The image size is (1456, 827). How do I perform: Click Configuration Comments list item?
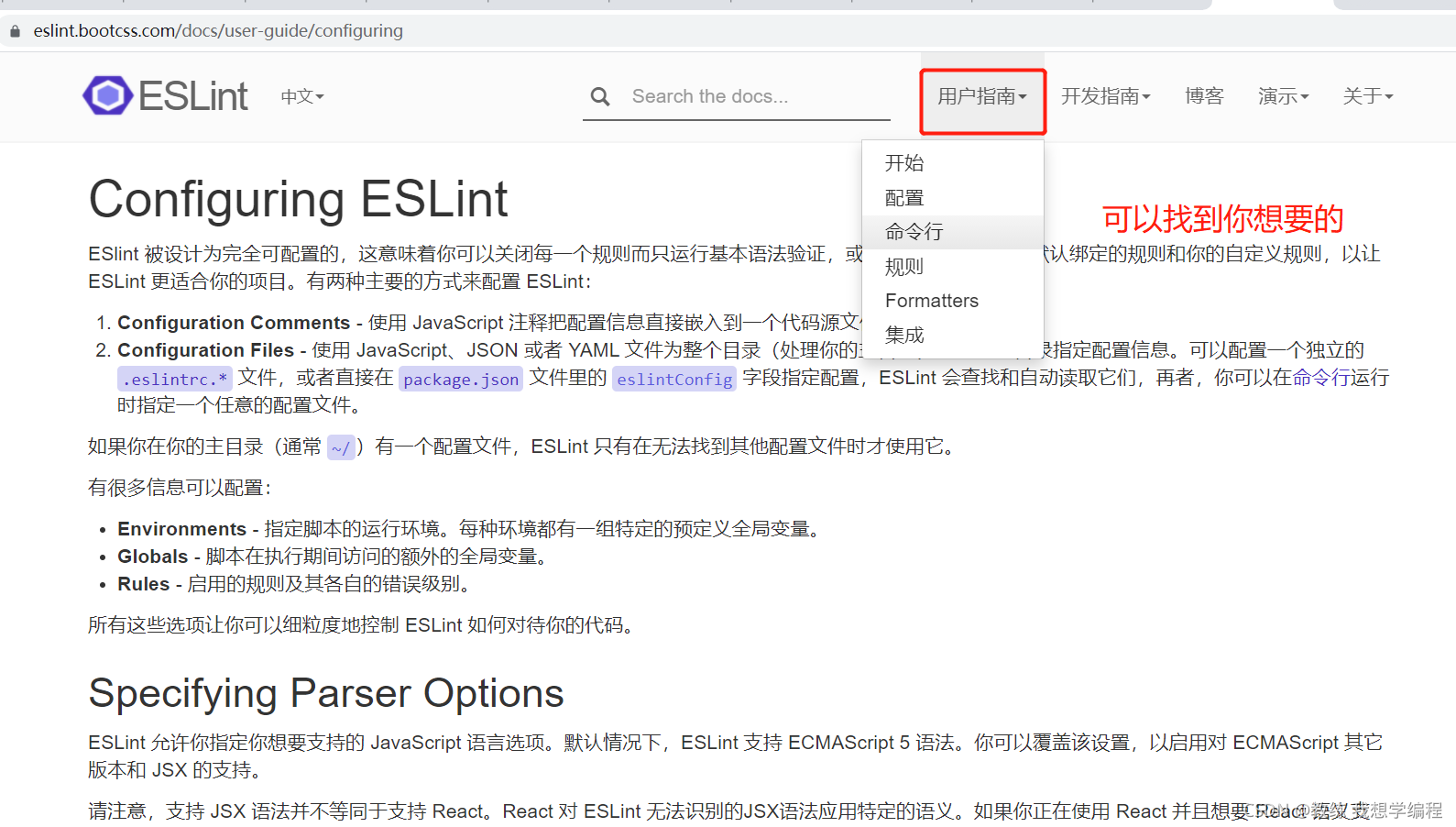point(234,323)
